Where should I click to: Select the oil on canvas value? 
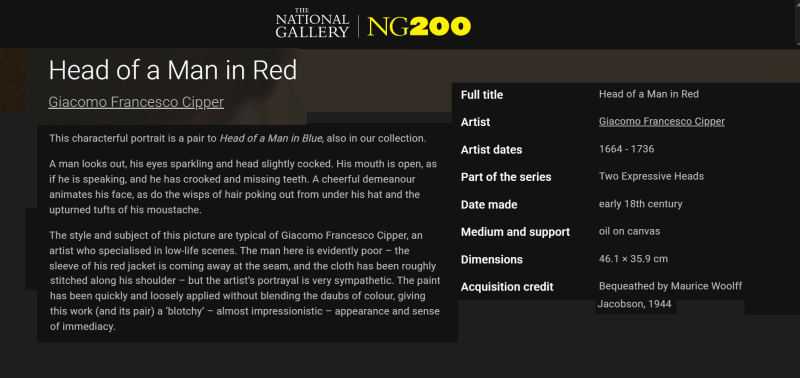tap(630, 231)
